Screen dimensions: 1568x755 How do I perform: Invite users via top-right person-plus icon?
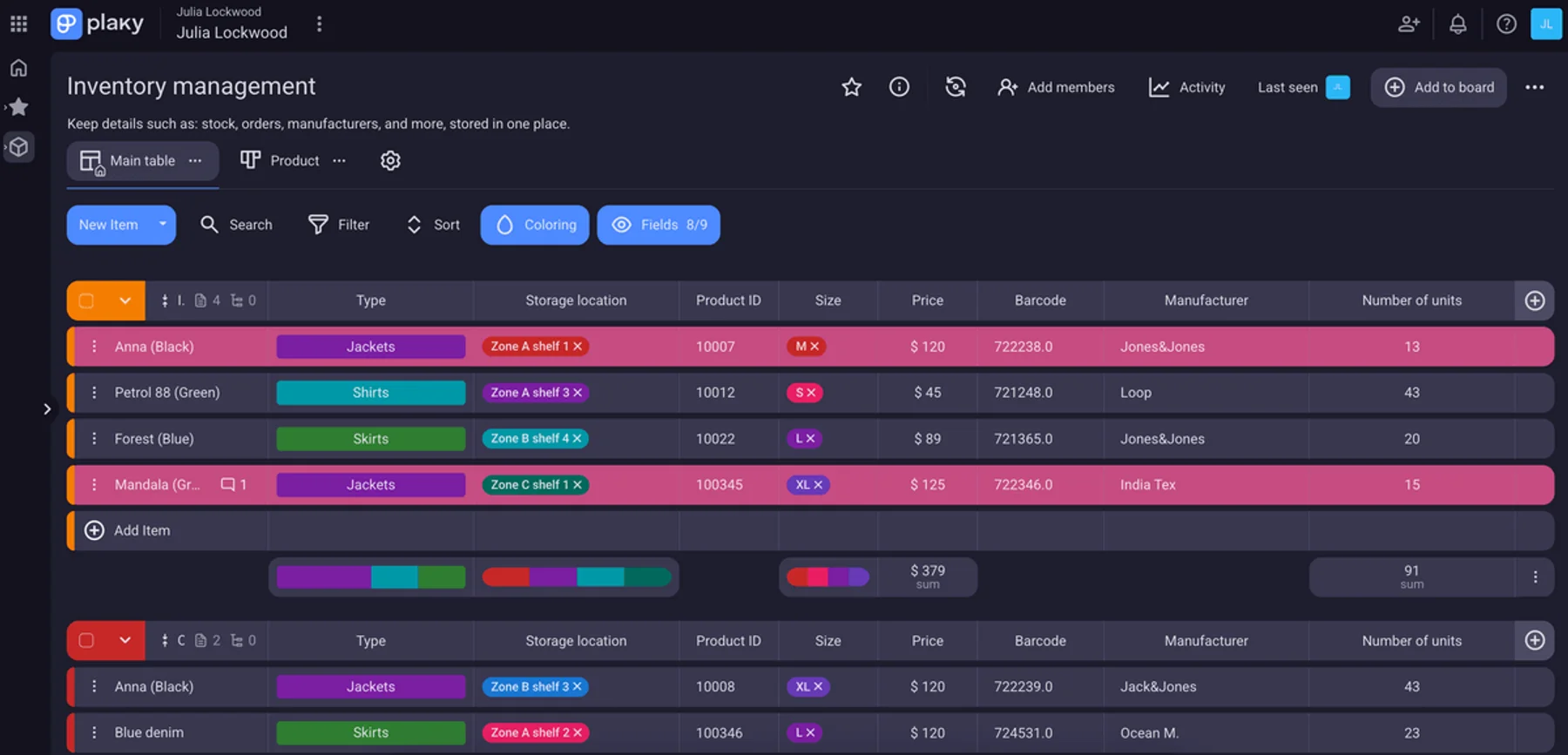[1409, 24]
